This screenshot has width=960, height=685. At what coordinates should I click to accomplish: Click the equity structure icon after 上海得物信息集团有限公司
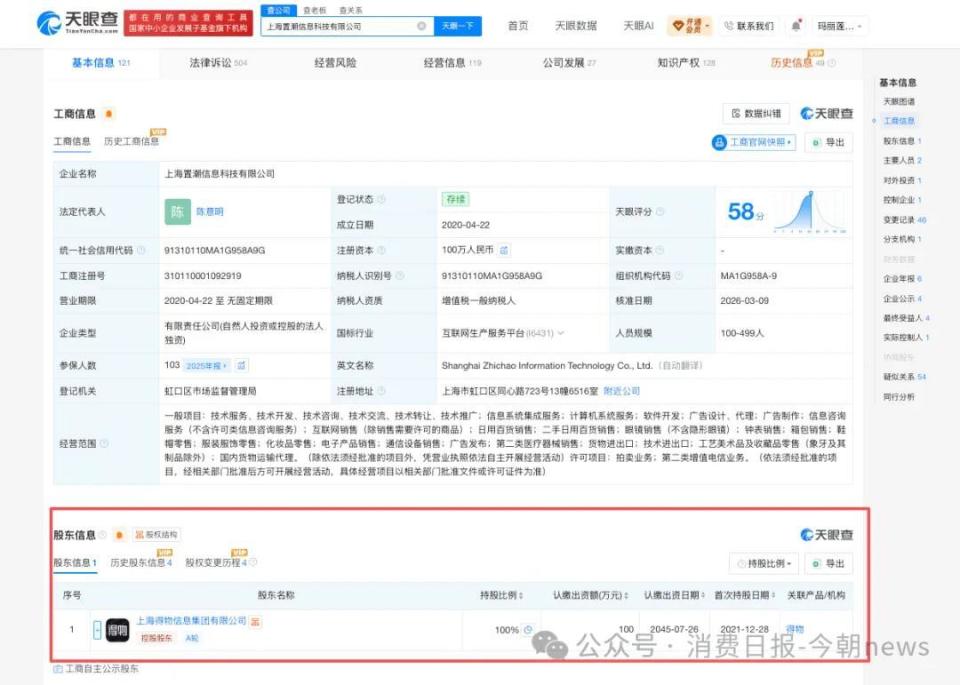point(255,621)
